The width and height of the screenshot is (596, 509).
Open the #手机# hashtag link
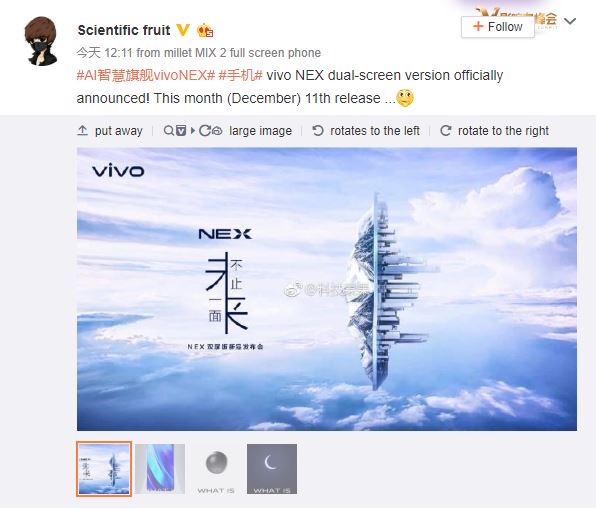(x=241, y=75)
